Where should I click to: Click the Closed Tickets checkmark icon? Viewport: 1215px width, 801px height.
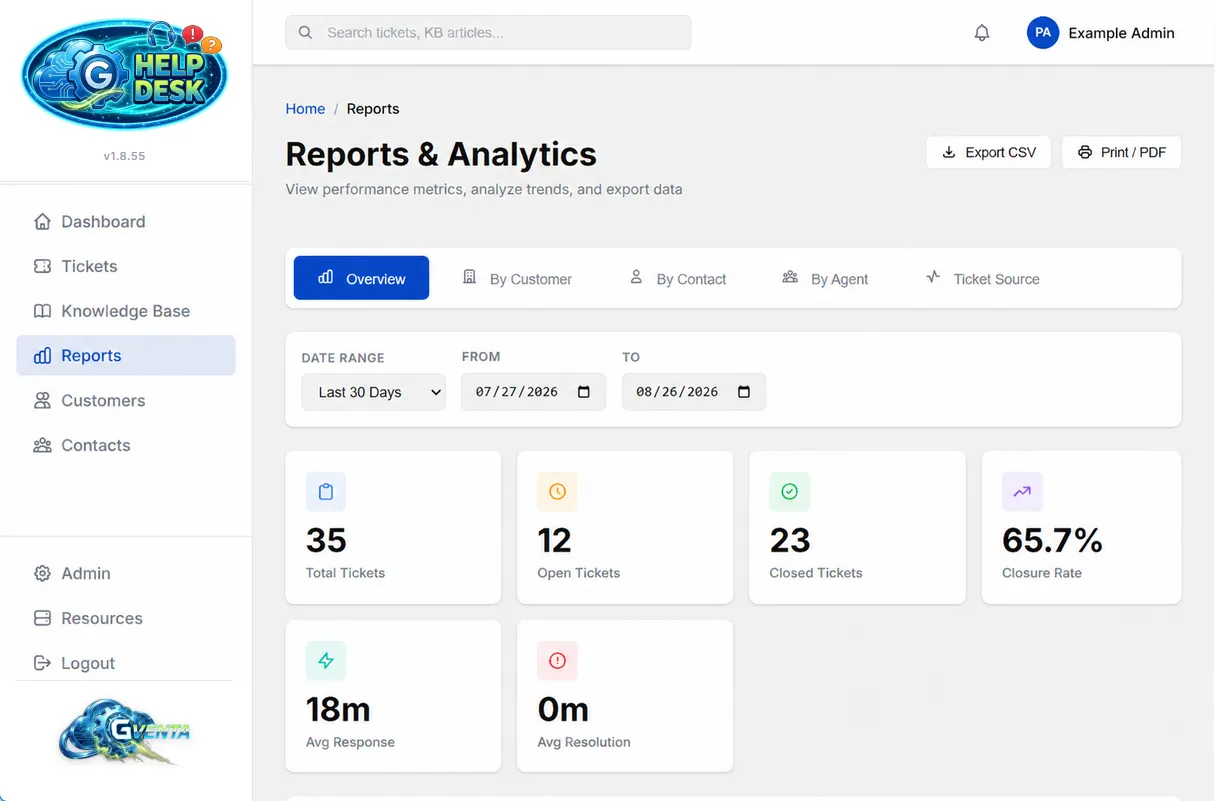click(789, 492)
